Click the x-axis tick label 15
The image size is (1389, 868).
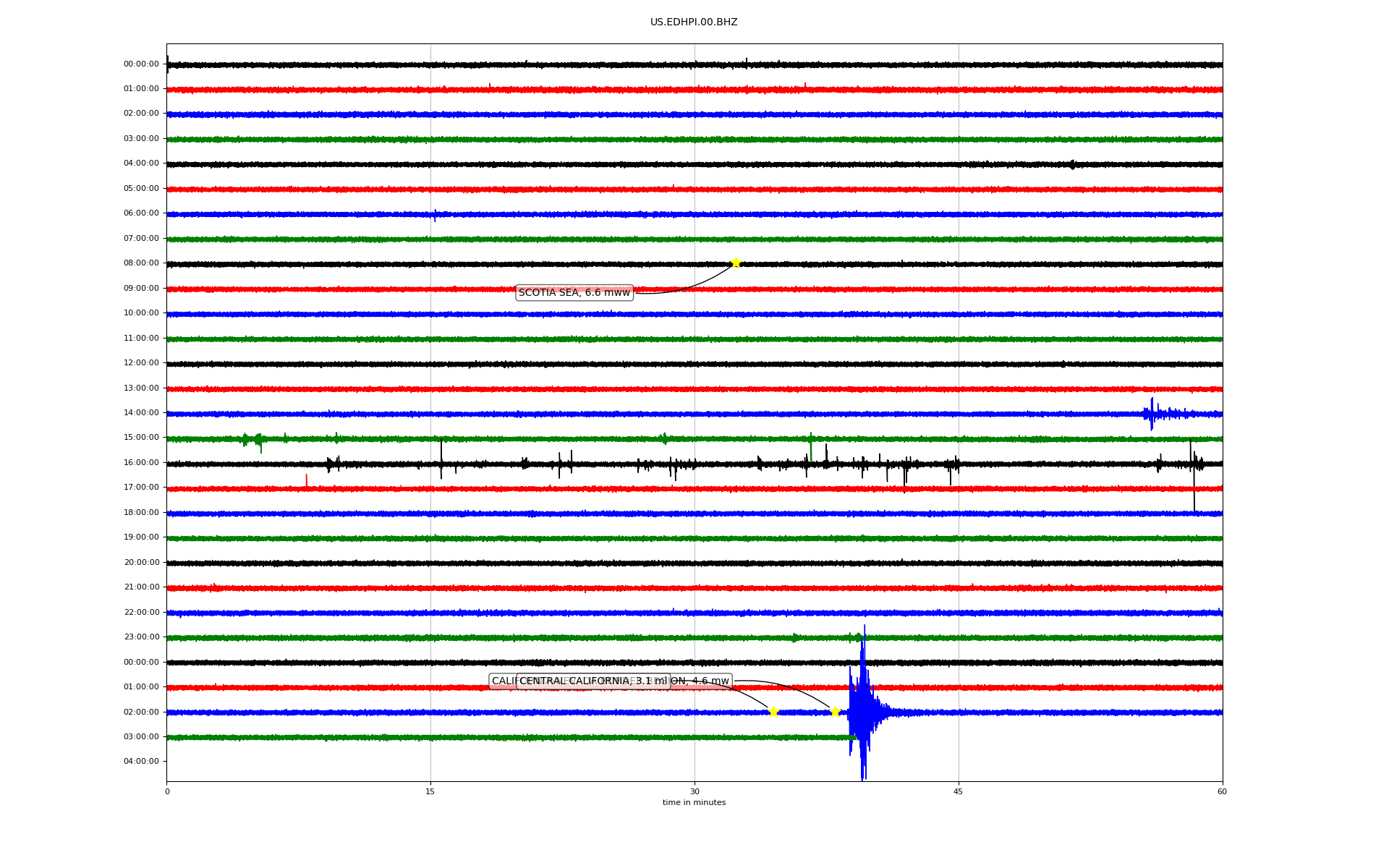pyautogui.click(x=430, y=792)
